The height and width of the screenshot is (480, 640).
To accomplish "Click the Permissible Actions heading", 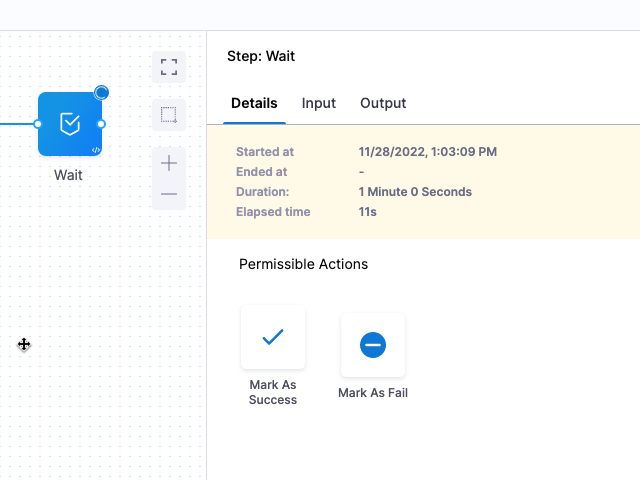I will point(303,264).
